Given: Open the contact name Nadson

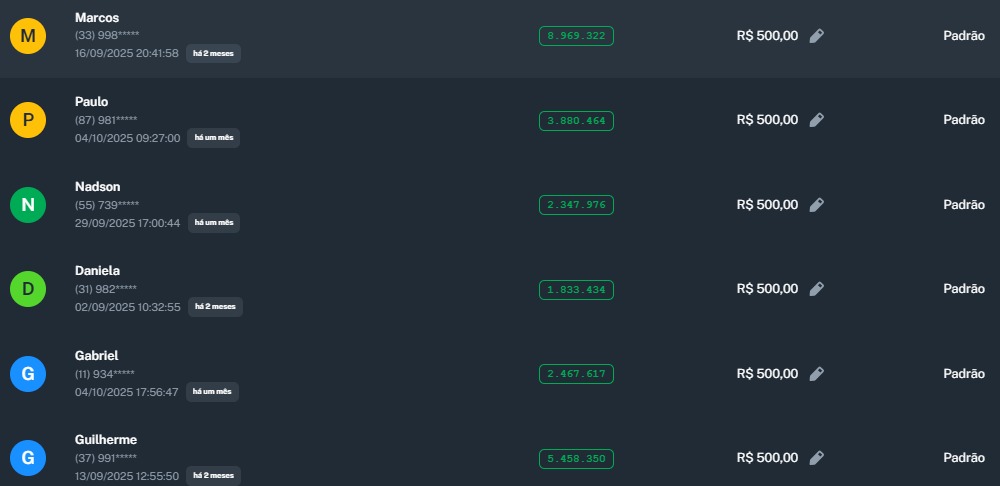Looking at the screenshot, I should (x=98, y=186).
